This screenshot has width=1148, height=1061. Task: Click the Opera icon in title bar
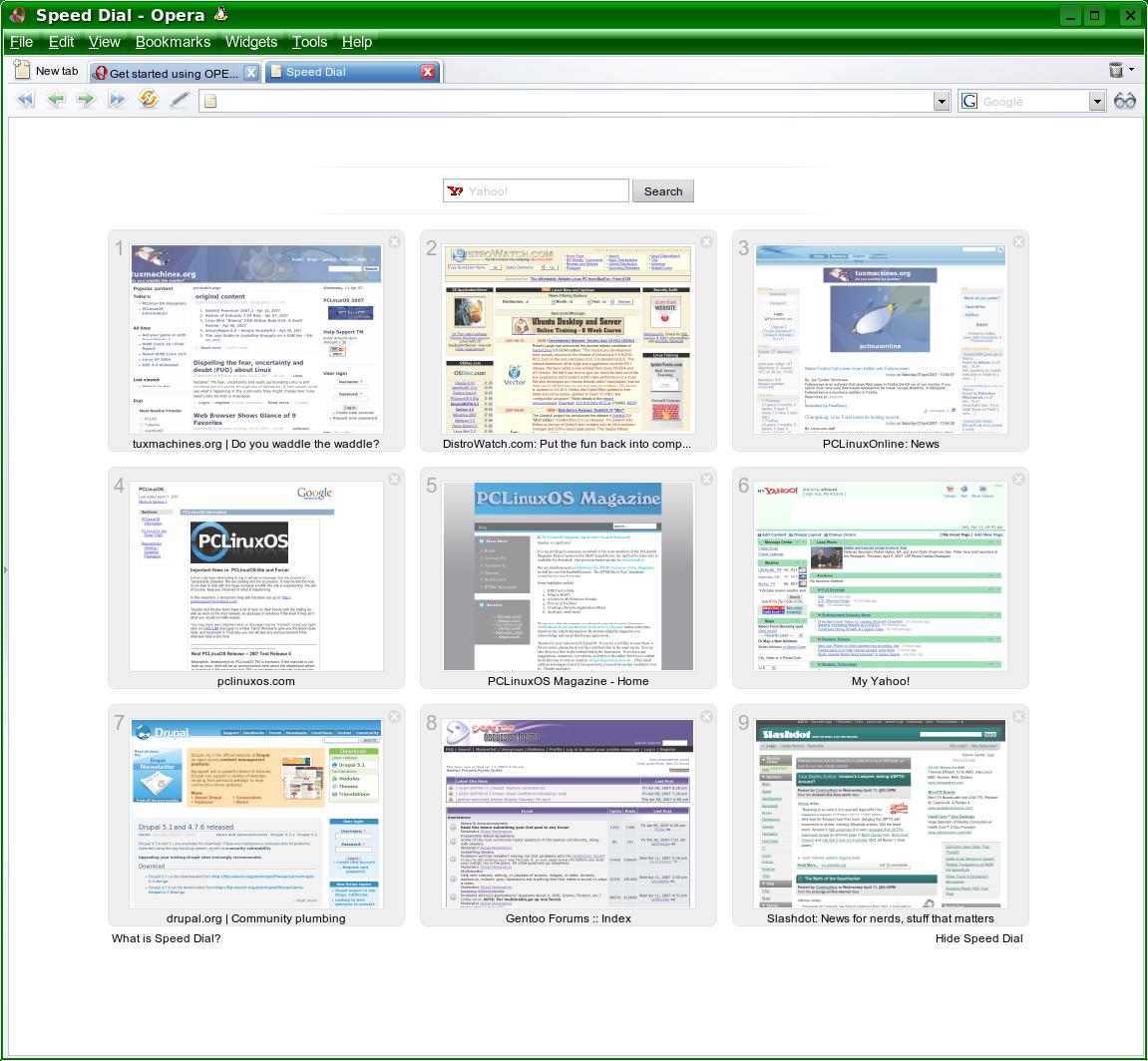[17, 15]
